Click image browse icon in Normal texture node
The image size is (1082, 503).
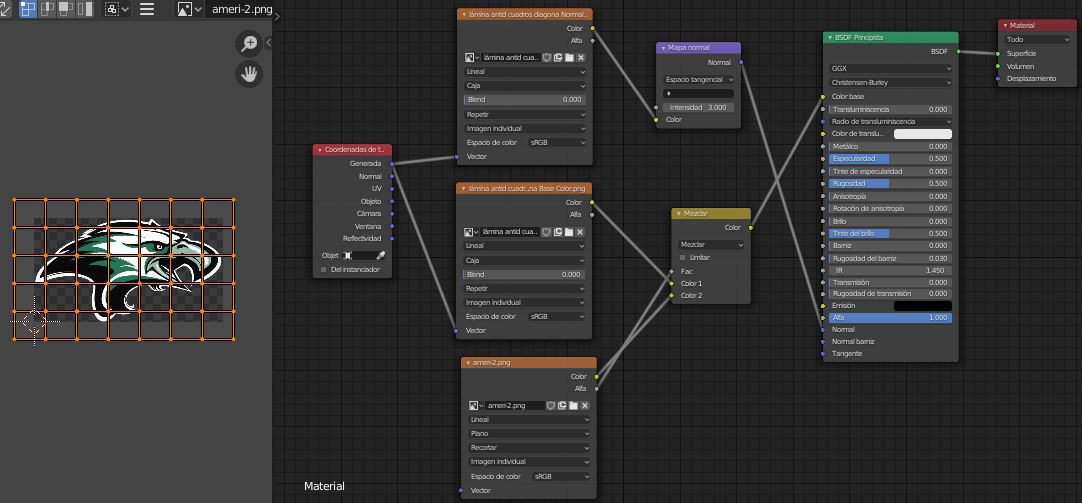(472, 58)
